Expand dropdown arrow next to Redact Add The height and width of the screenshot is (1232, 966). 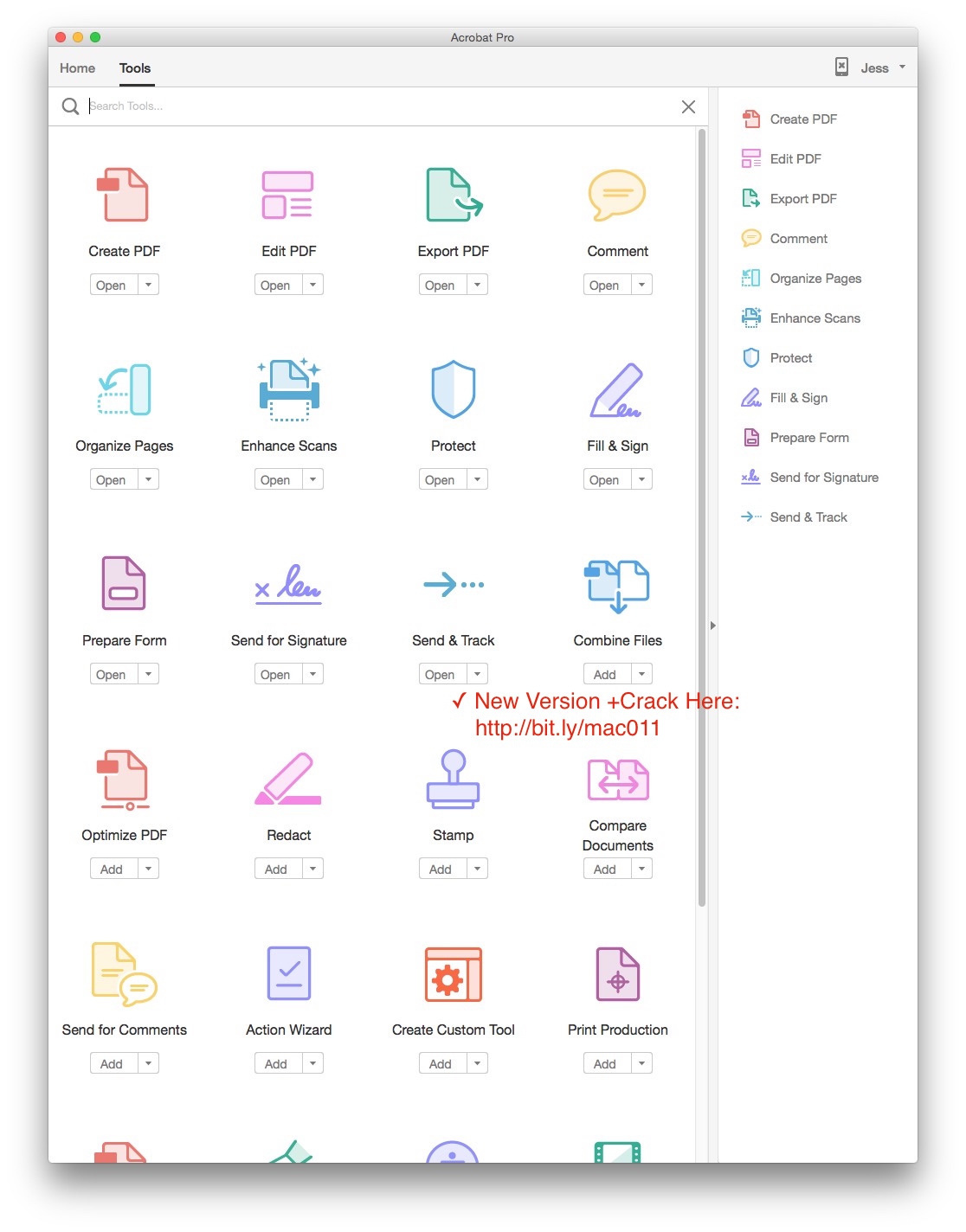point(312,869)
